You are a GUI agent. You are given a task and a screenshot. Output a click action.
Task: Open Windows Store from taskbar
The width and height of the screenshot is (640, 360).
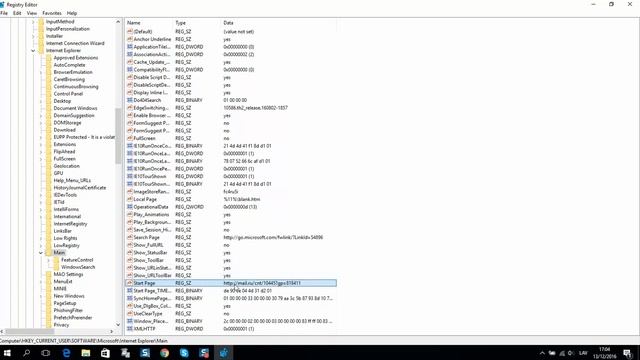105,353
